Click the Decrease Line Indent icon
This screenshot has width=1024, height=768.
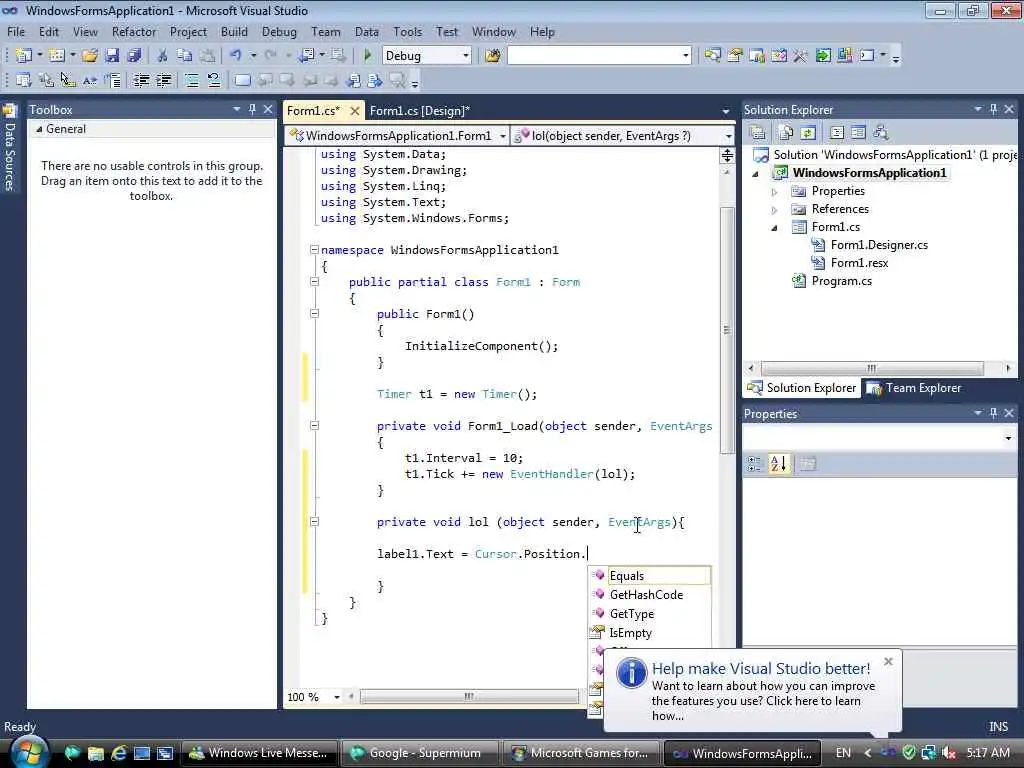click(141, 80)
